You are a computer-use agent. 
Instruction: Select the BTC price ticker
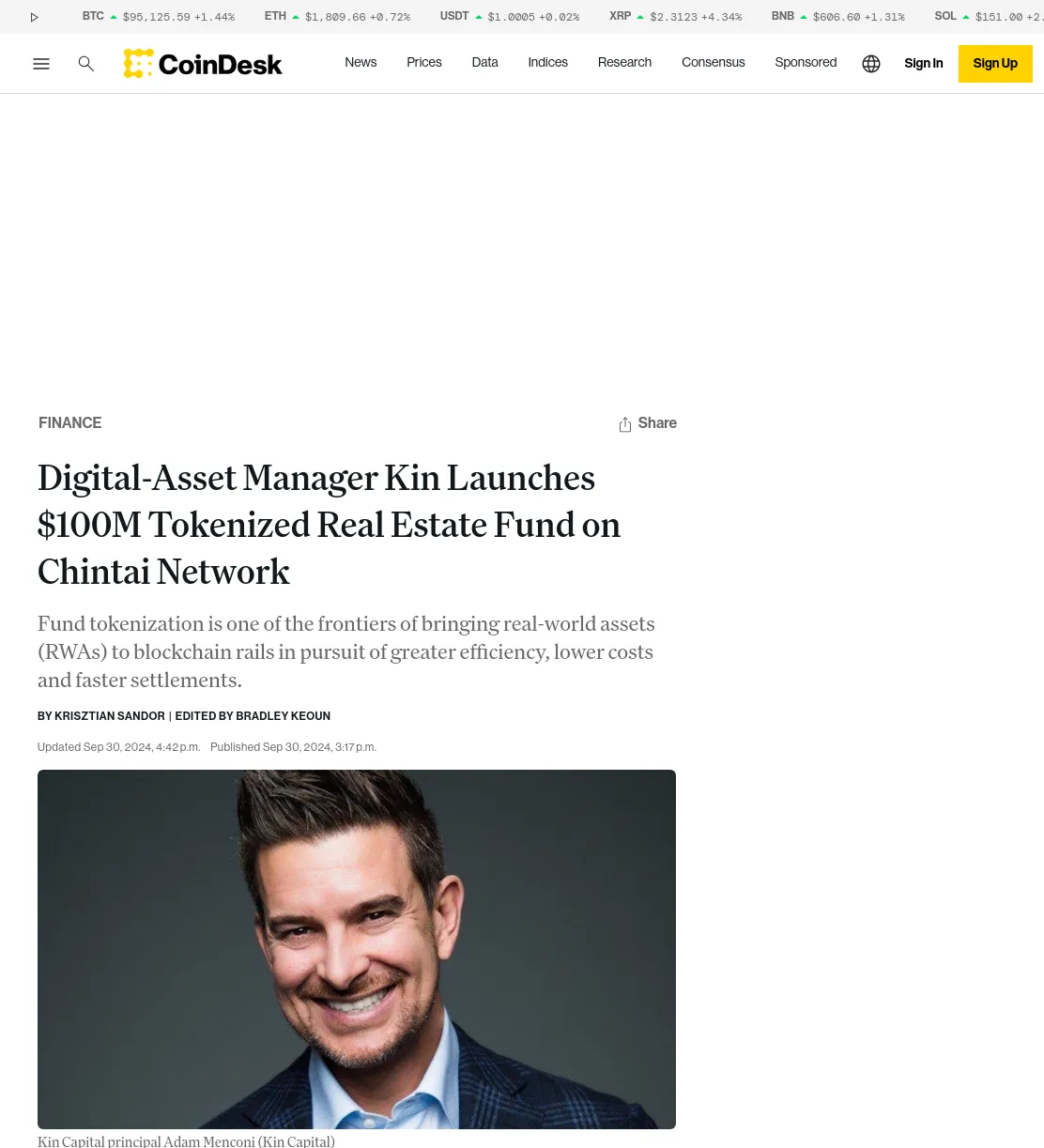pos(159,17)
